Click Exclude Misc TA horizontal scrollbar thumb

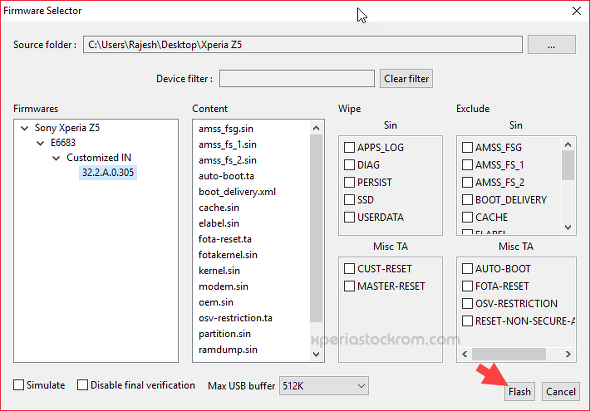(509, 354)
